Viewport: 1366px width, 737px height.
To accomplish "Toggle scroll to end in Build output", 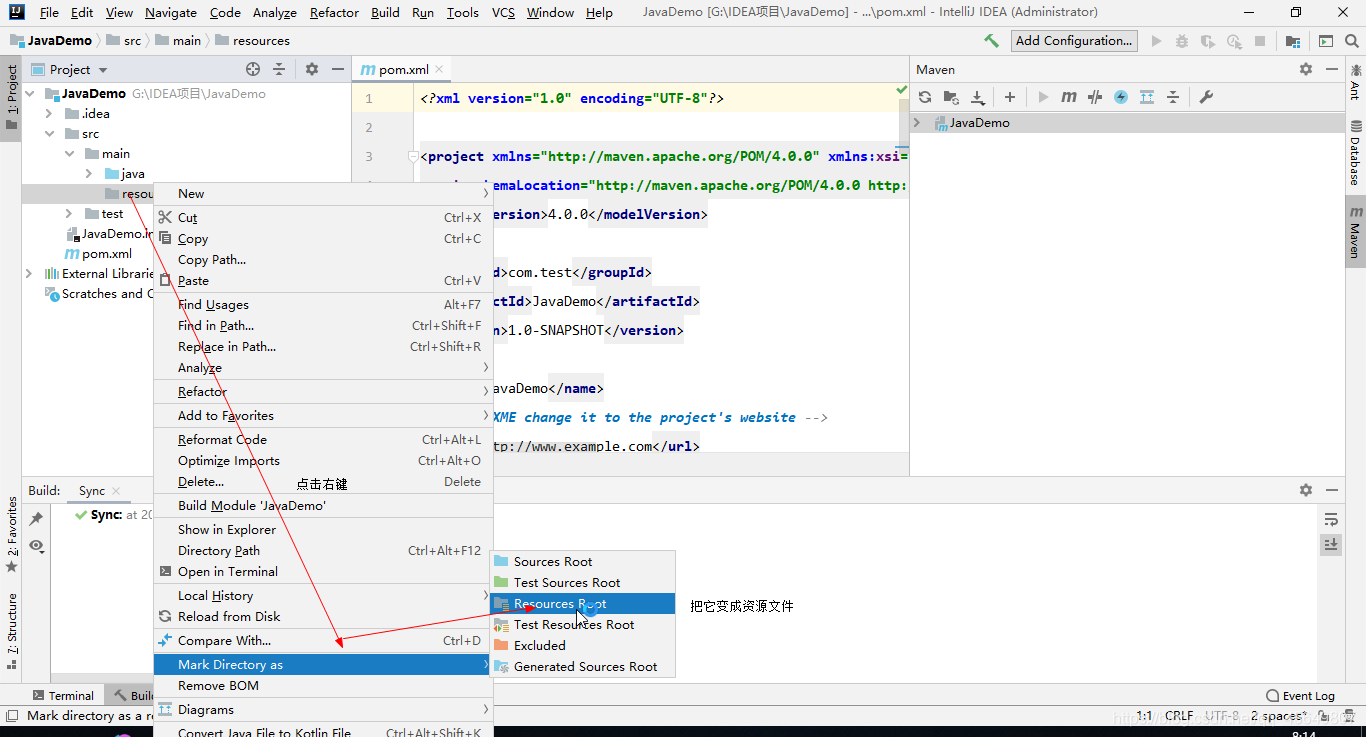I will click(x=1331, y=544).
